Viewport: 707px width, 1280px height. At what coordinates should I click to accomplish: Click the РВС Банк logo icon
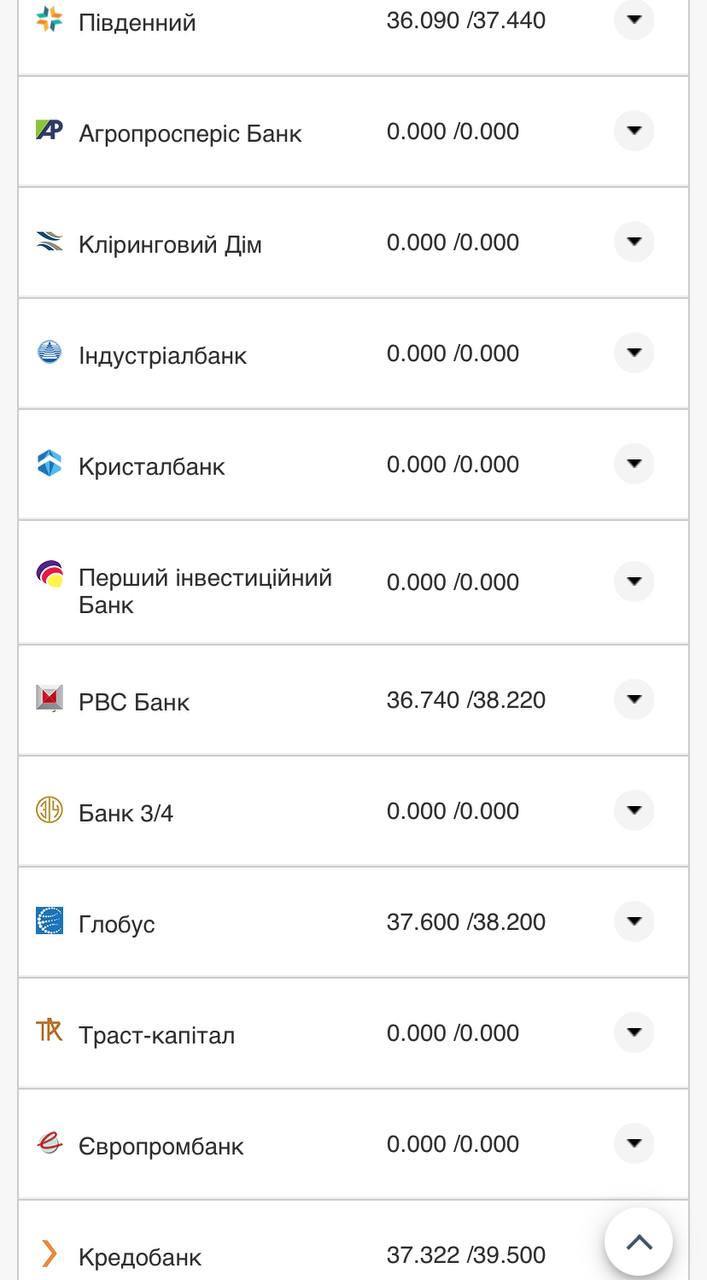tap(49, 698)
